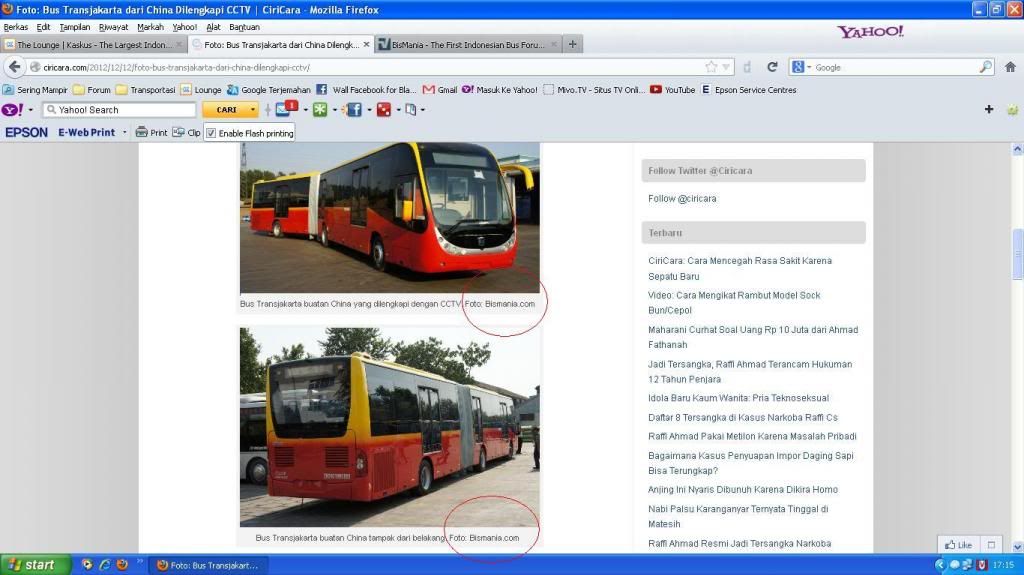The image size is (1024, 575).
Task: Open the Markah menu
Action: (150, 27)
